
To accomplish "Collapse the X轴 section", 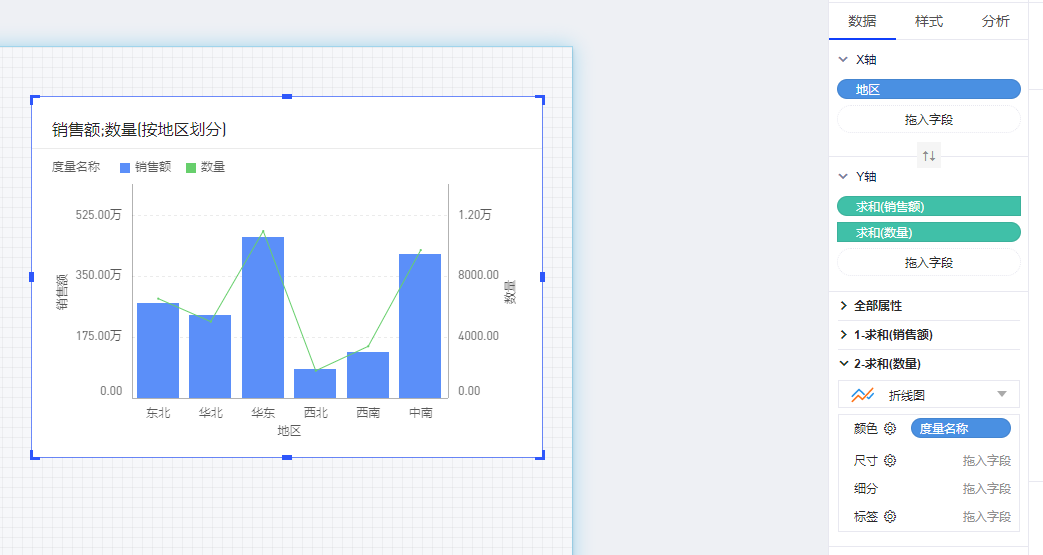I will (x=843, y=60).
